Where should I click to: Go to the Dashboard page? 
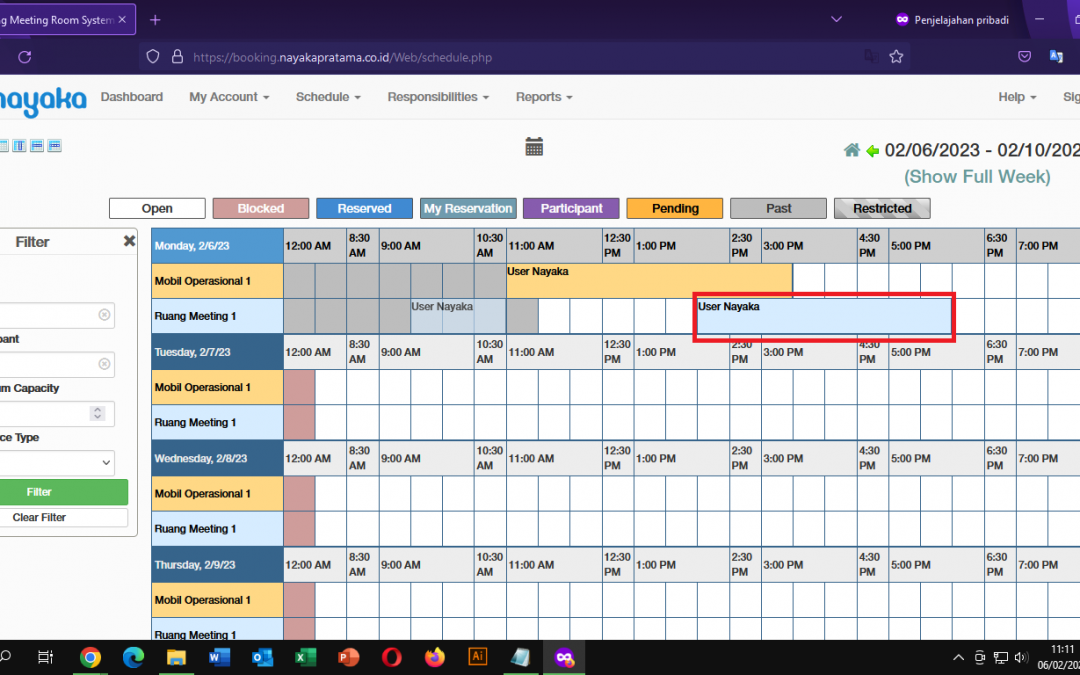131,97
